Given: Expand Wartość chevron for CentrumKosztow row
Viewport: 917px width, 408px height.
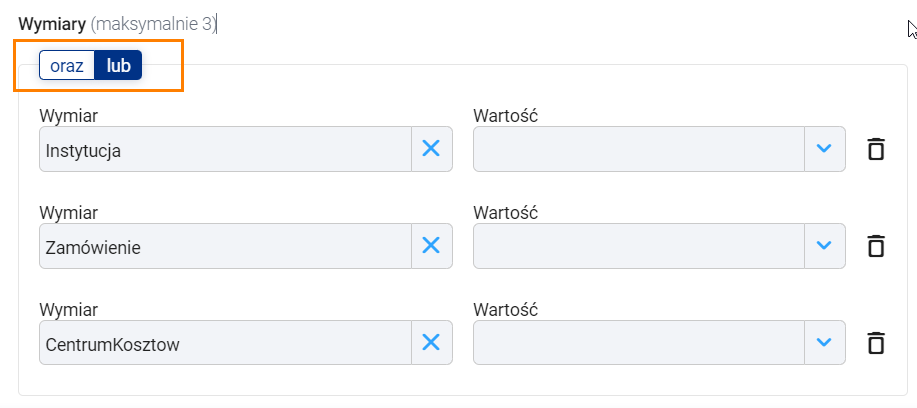Looking at the screenshot, I should click(x=824, y=343).
